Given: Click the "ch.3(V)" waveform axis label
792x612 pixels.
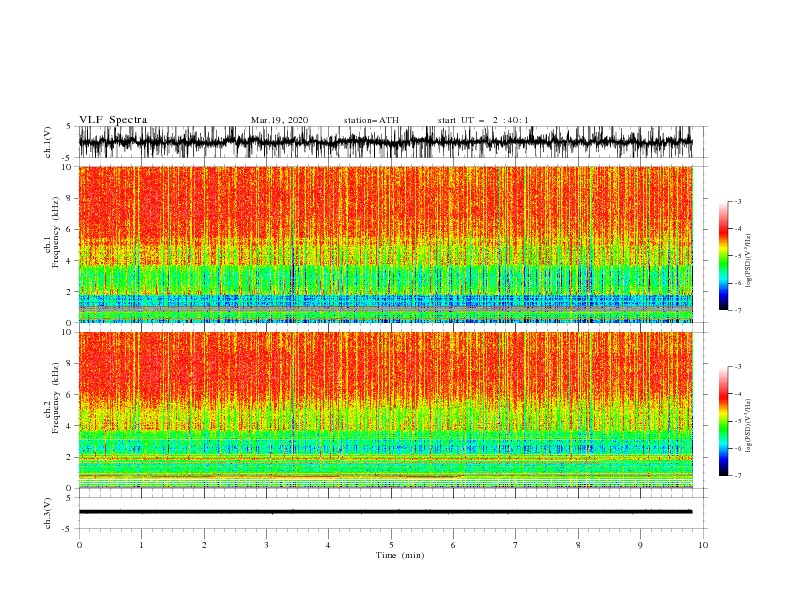Looking at the screenshot, I should [x=48, y=513].
